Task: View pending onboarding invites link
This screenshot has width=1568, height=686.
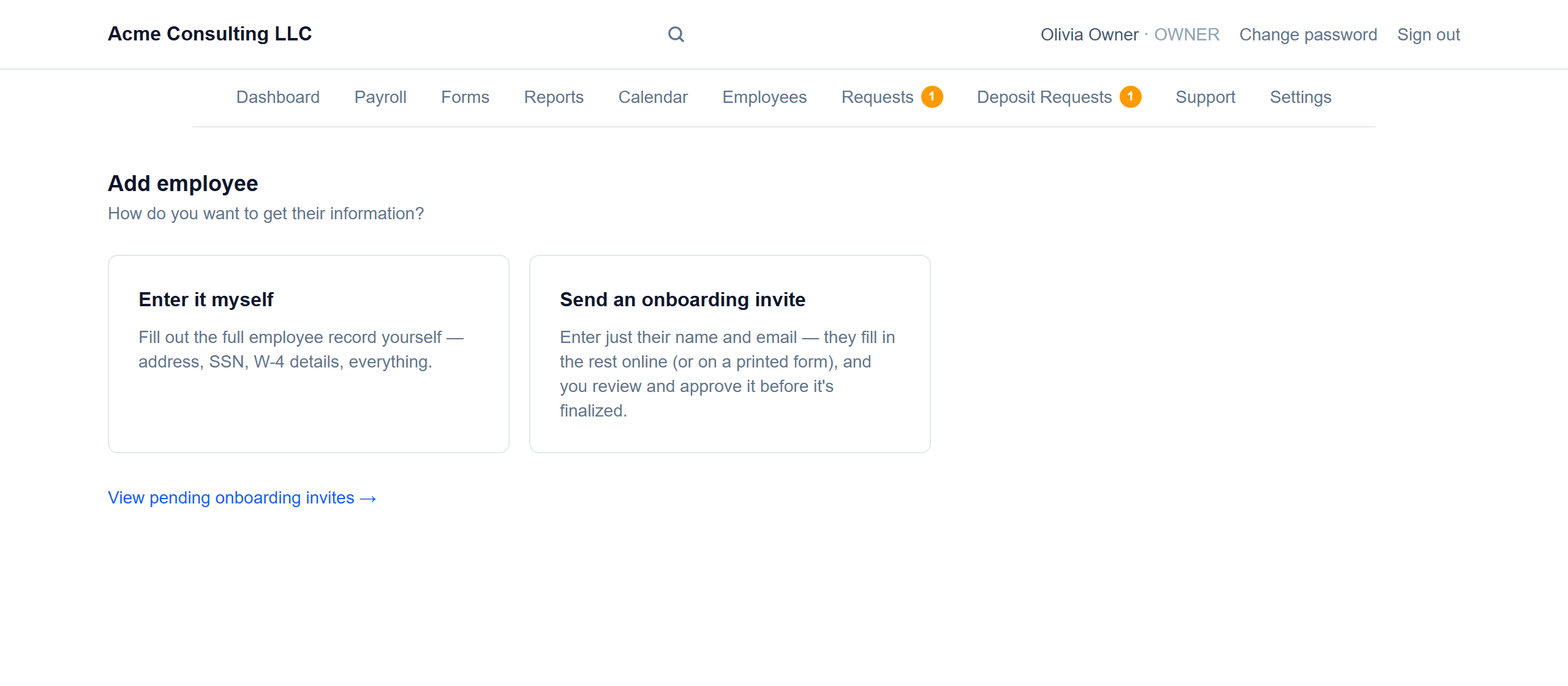Action: (242, 497)
